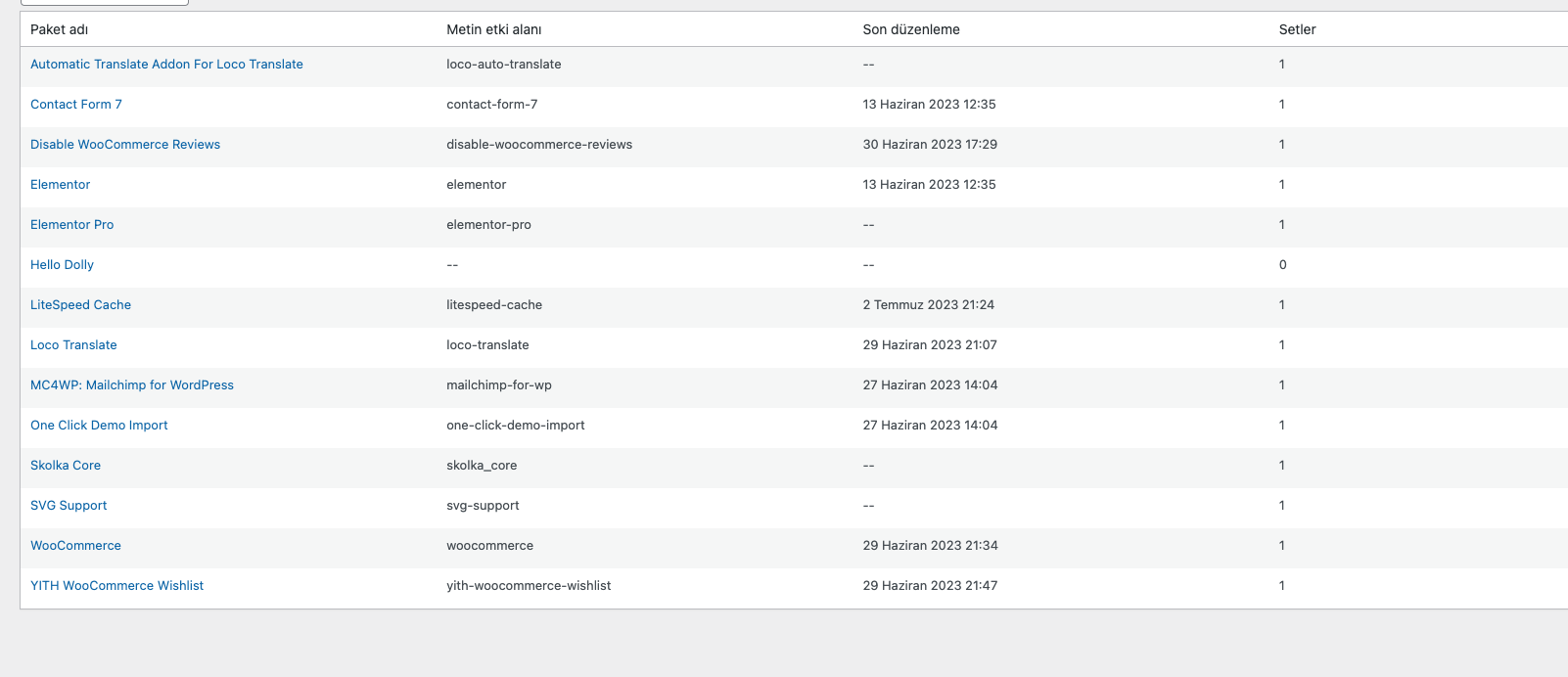Click the yith-woocommerce-wishlist text domain cell
Image resolution: width=1568 pixels, height=677 pixels.
pyautogui.click(x=529, y=586)
